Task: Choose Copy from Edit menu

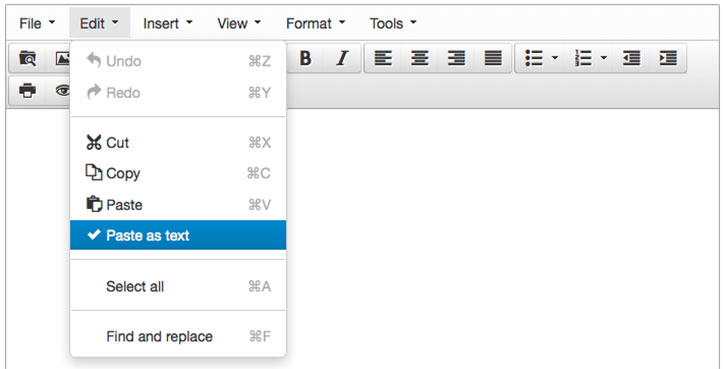Action: pyautogui.click(x=178, y=173)
